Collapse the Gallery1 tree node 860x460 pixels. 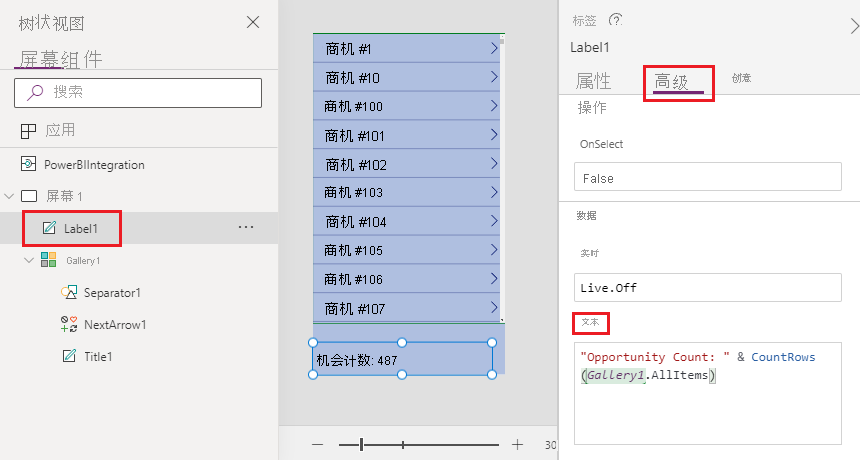pyautogui.click(x=29, y=260)
